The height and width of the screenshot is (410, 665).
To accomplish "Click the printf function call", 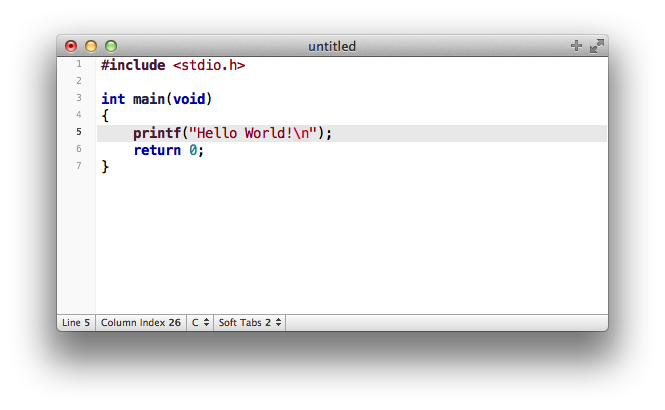I will coord(156,133).
